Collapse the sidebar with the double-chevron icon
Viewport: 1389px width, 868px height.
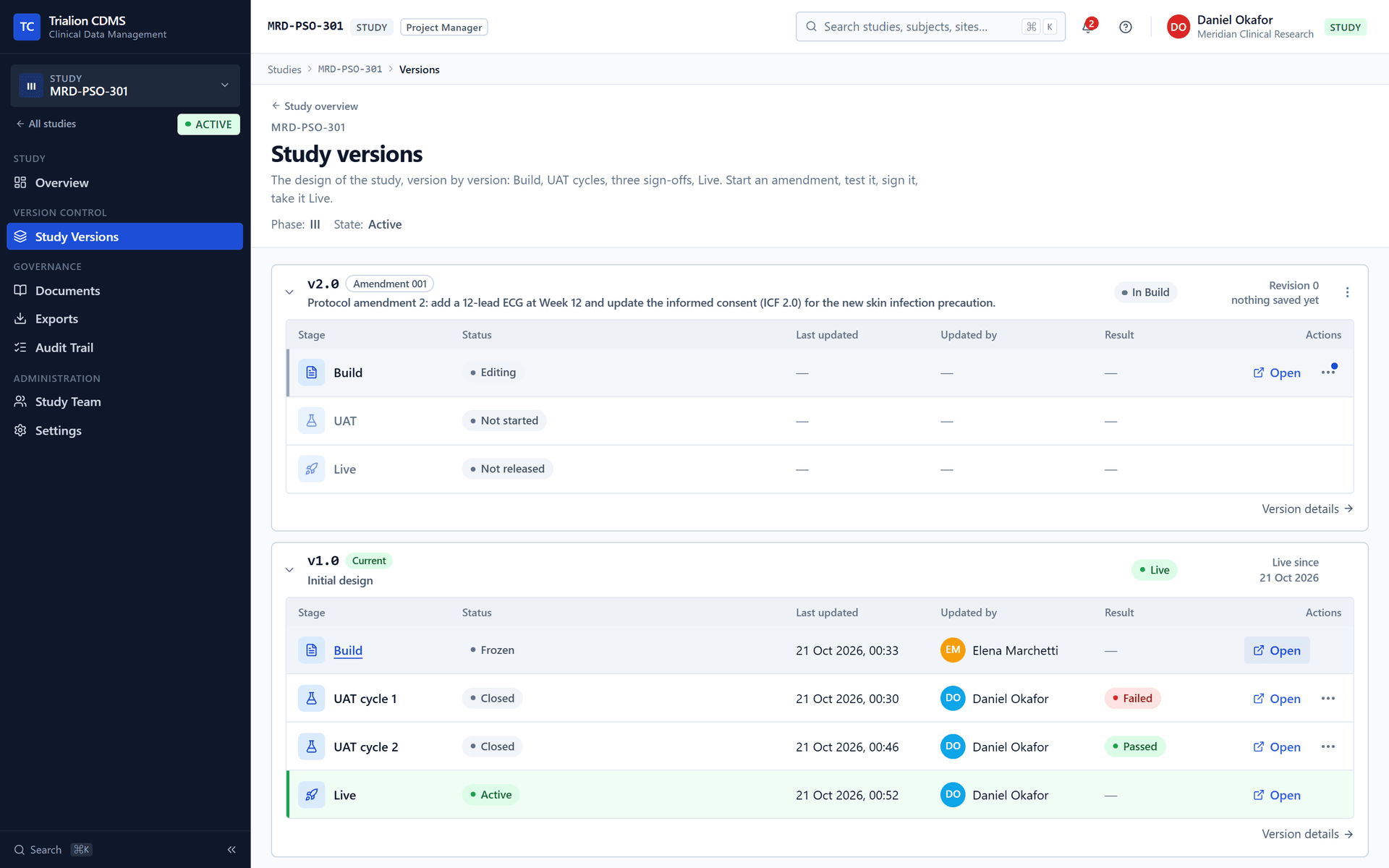(231, 850)
